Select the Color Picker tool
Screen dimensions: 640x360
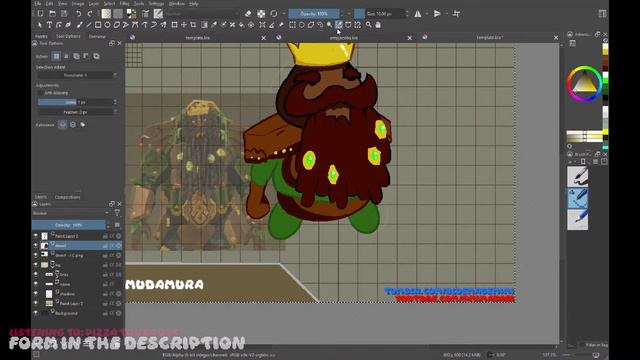(214, 25)
